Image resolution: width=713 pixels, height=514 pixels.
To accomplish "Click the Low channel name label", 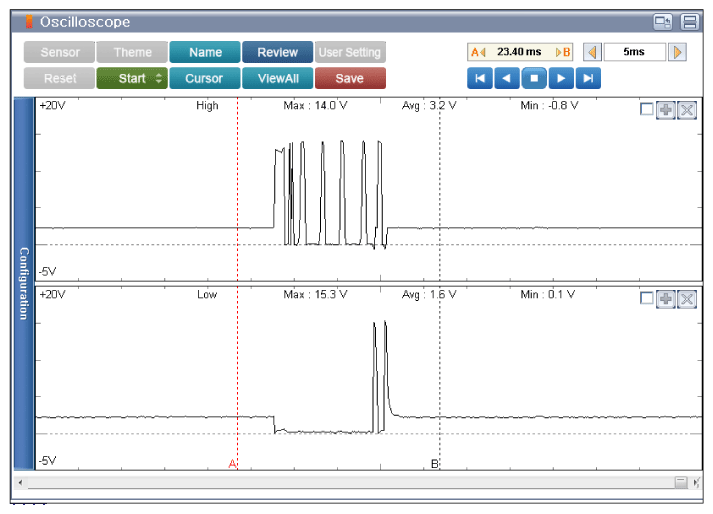I will (207, 295).
